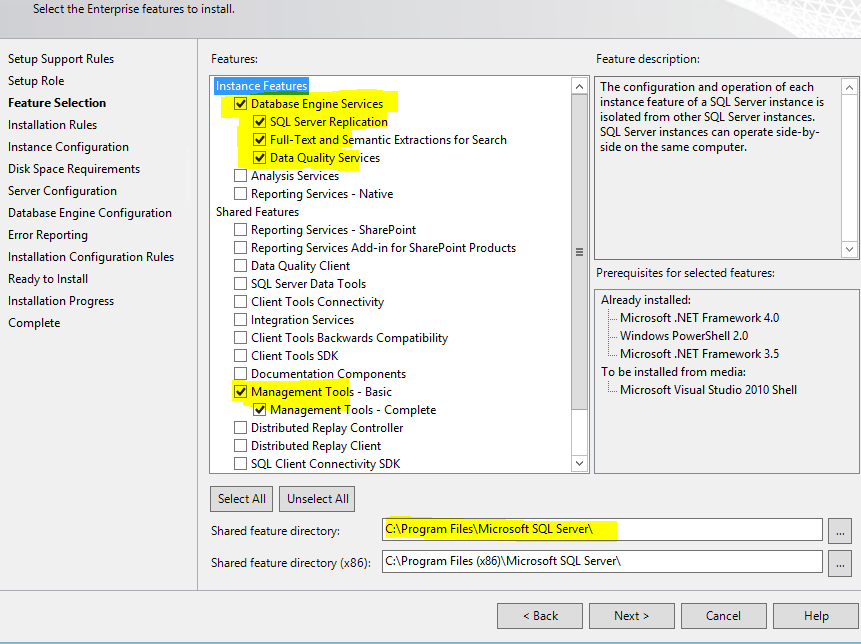Click Shared feature directory path field
861x644 pixels.
602,530
